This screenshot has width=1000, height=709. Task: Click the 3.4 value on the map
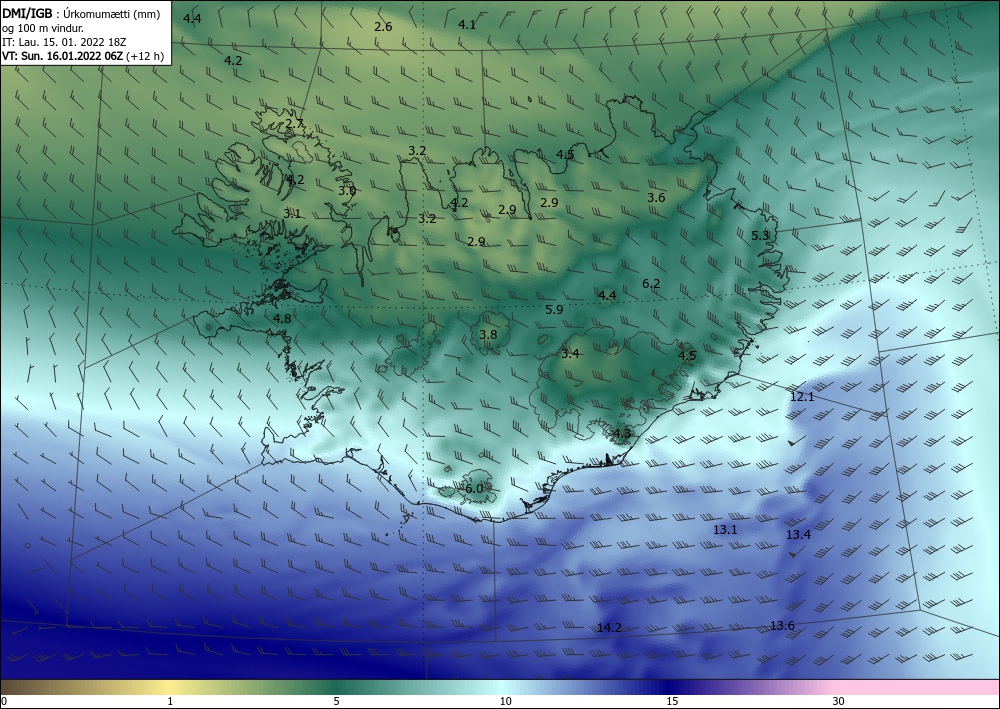[570, 354]
